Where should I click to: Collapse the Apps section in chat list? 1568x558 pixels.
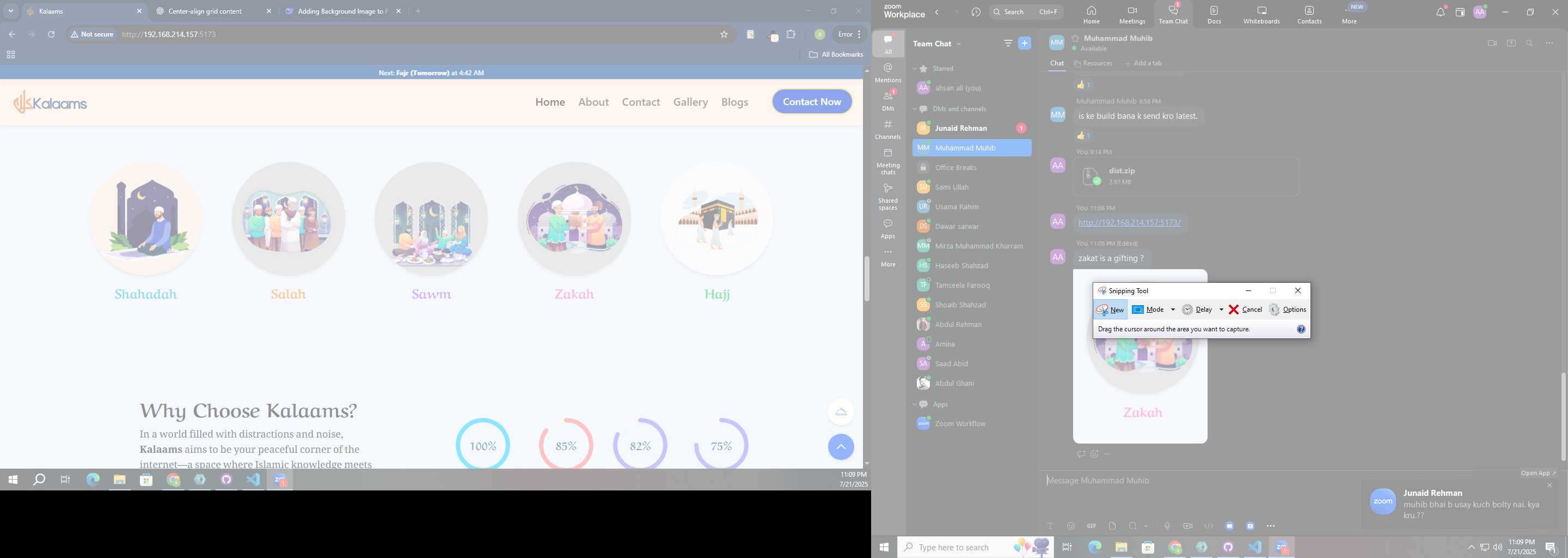point(914,404)
